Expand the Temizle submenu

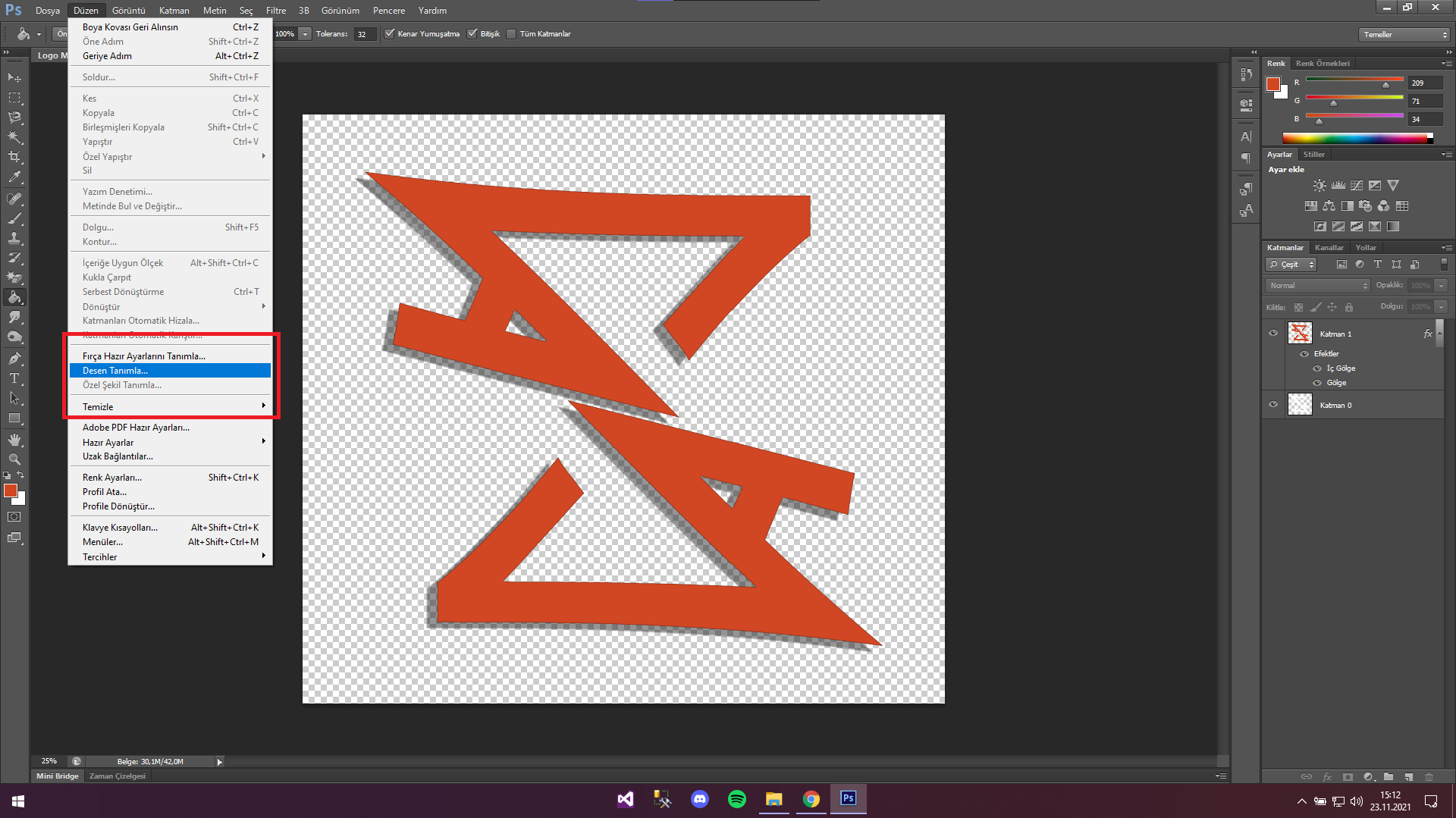(170, 407)
